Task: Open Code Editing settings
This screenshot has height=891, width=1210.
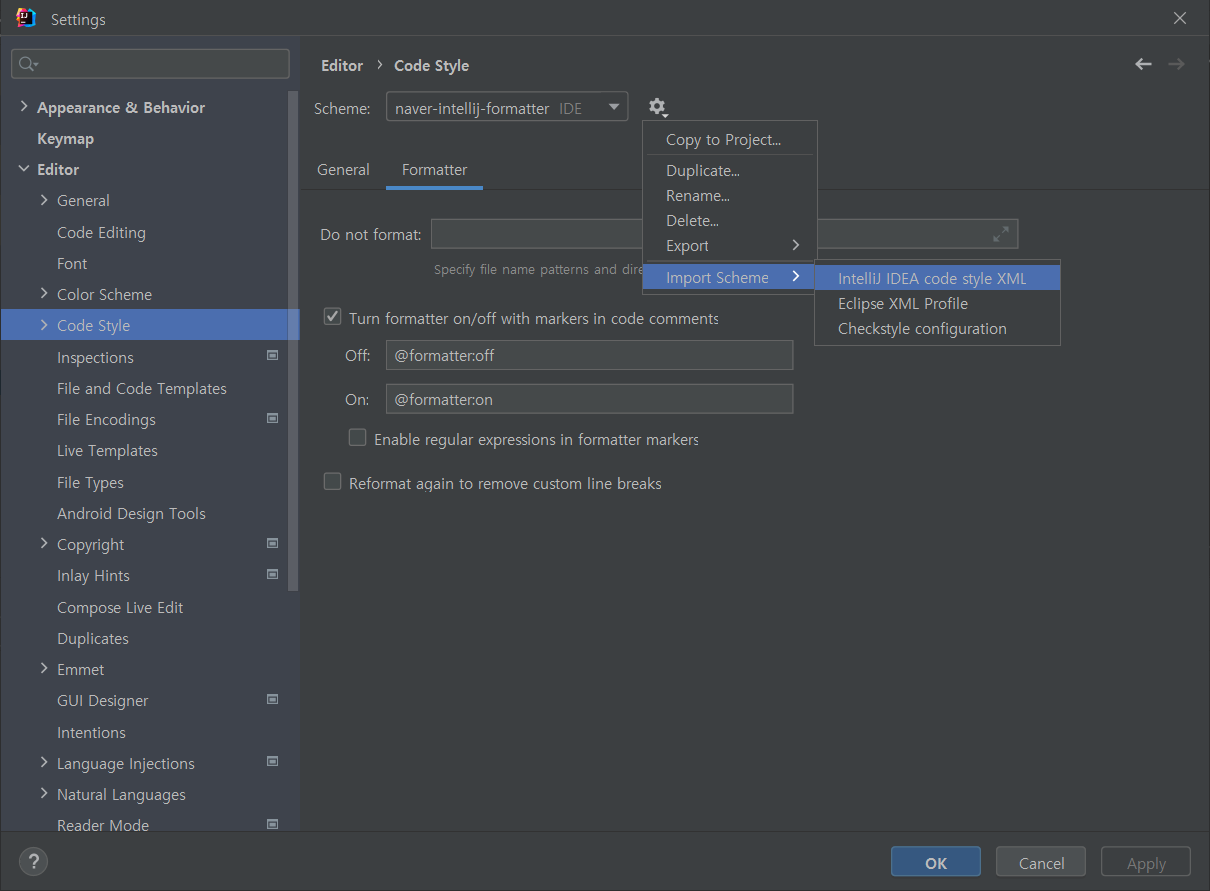Action: 101,232
